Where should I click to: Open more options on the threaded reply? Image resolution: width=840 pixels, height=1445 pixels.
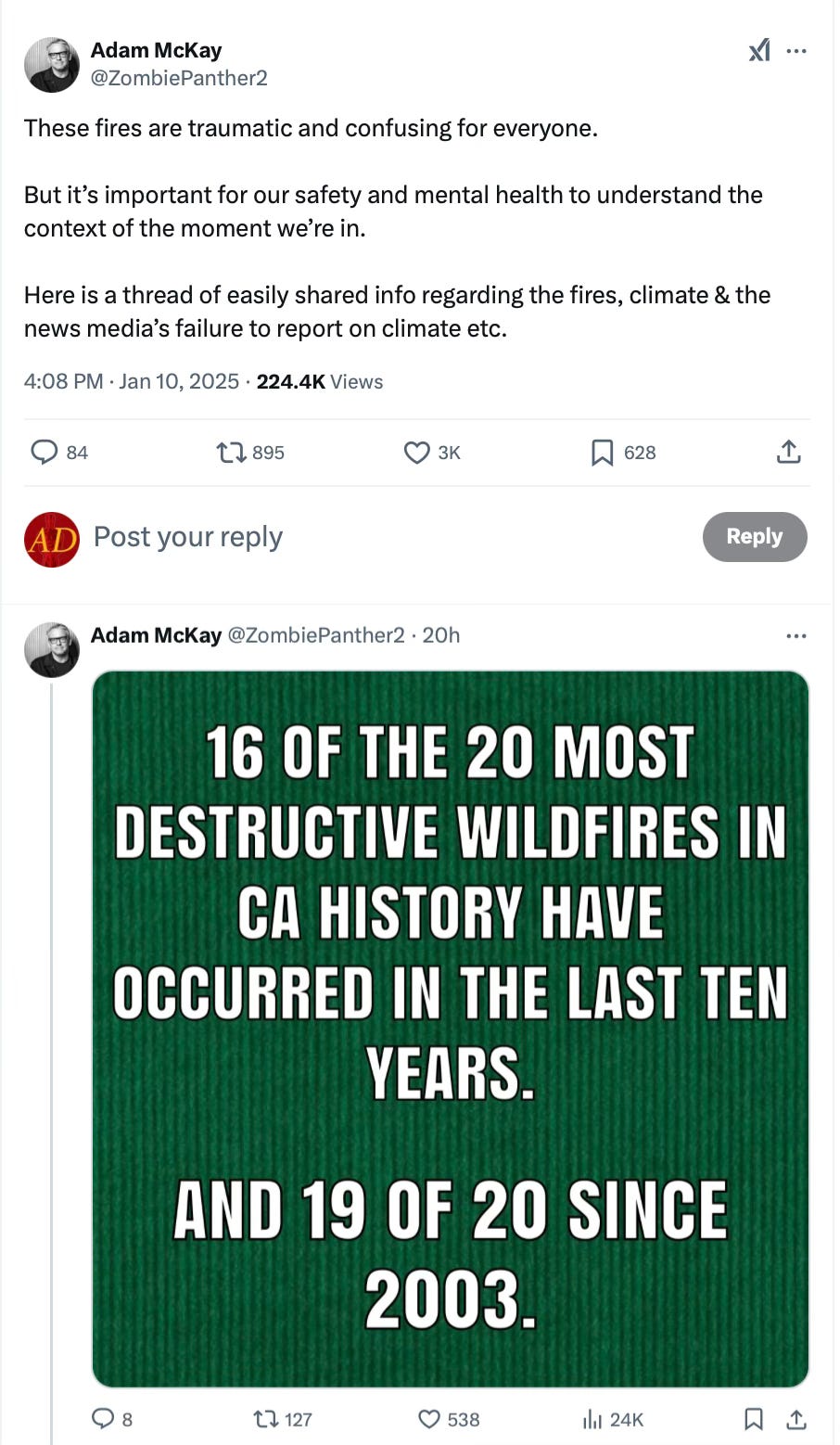point(796,636)
